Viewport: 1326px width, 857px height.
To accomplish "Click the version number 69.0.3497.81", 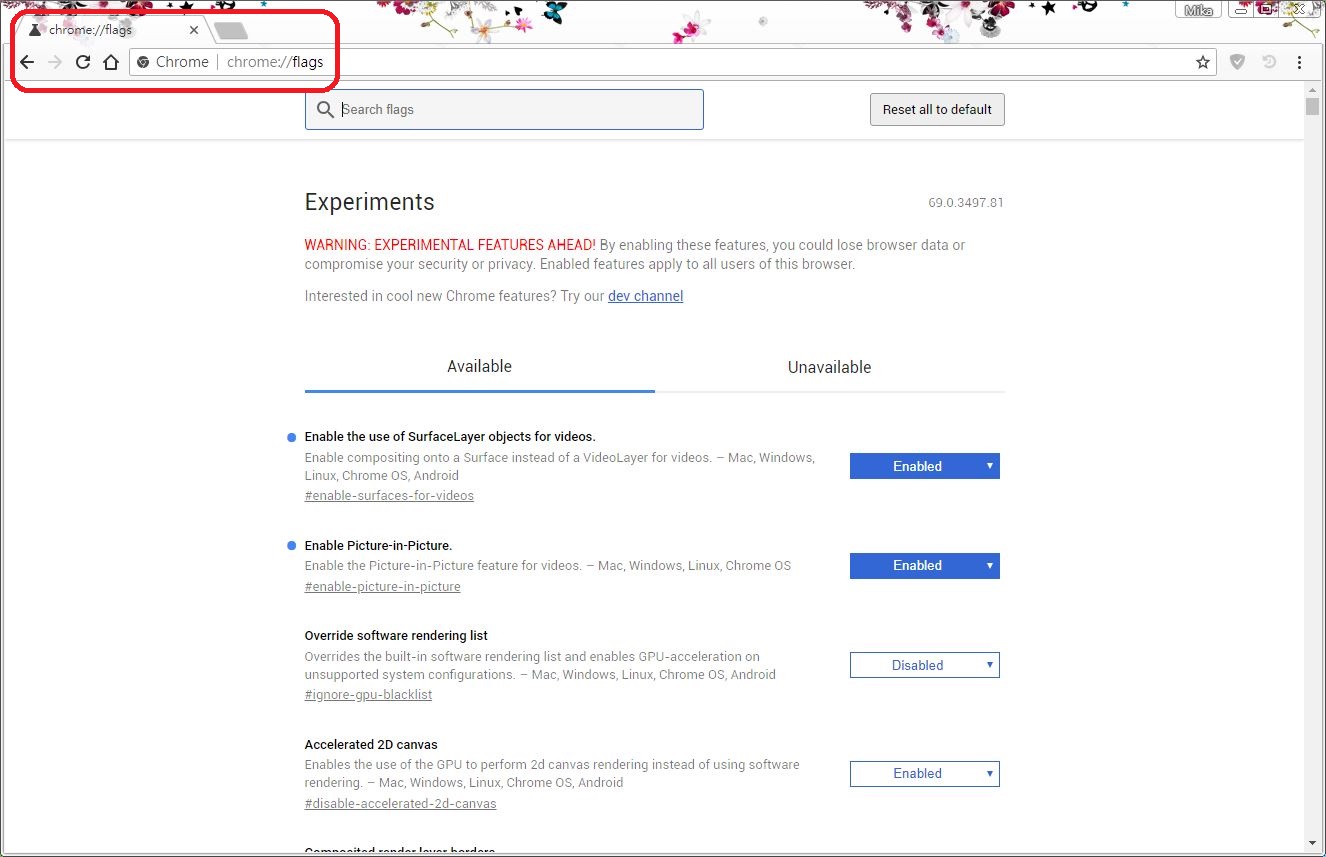I will pyautogui.click(x=966, y=203).
